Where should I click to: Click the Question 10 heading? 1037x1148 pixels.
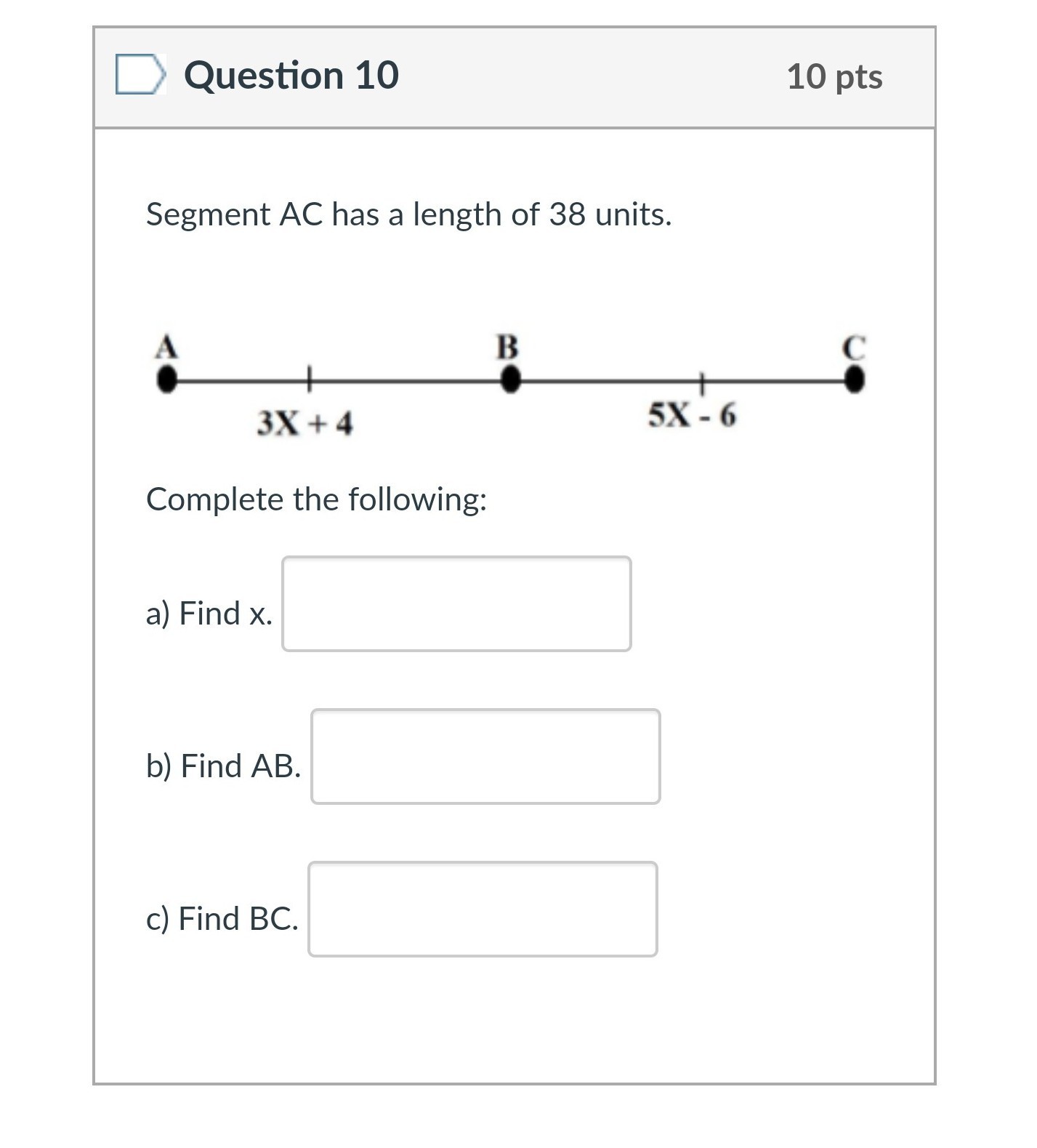pos(291,76)
